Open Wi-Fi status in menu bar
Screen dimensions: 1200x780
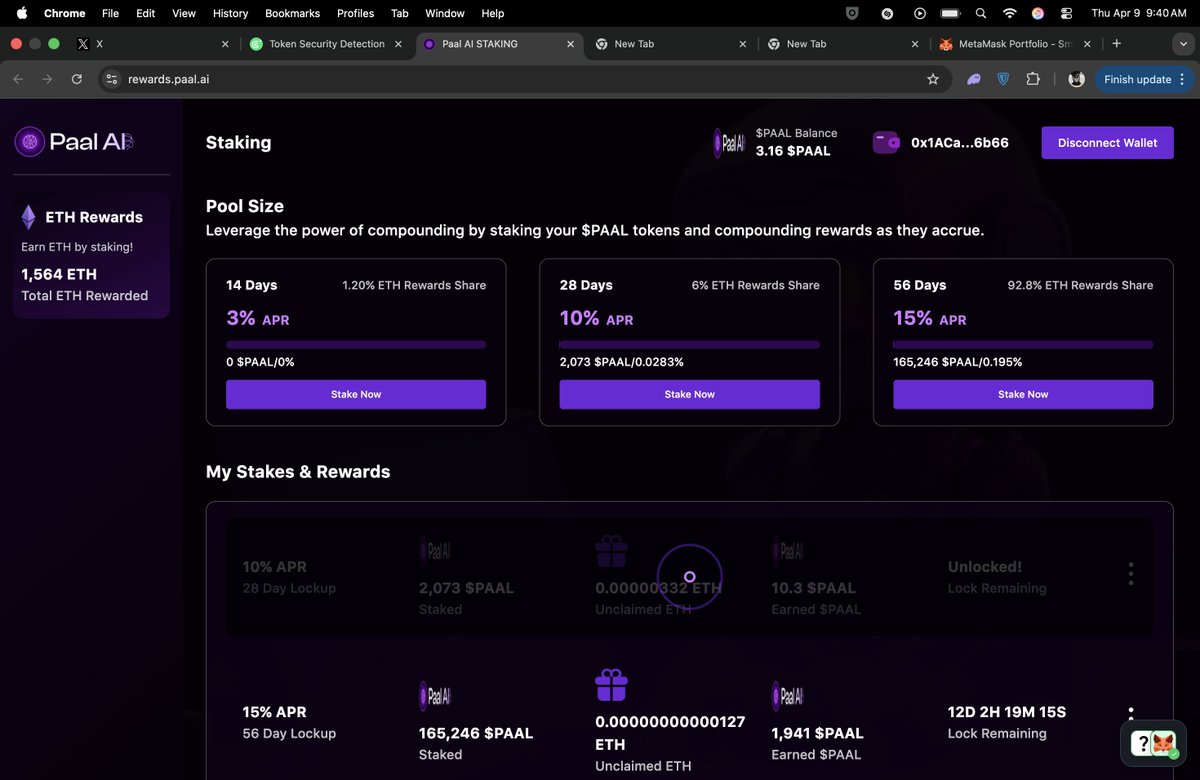tap(1010, 13)
